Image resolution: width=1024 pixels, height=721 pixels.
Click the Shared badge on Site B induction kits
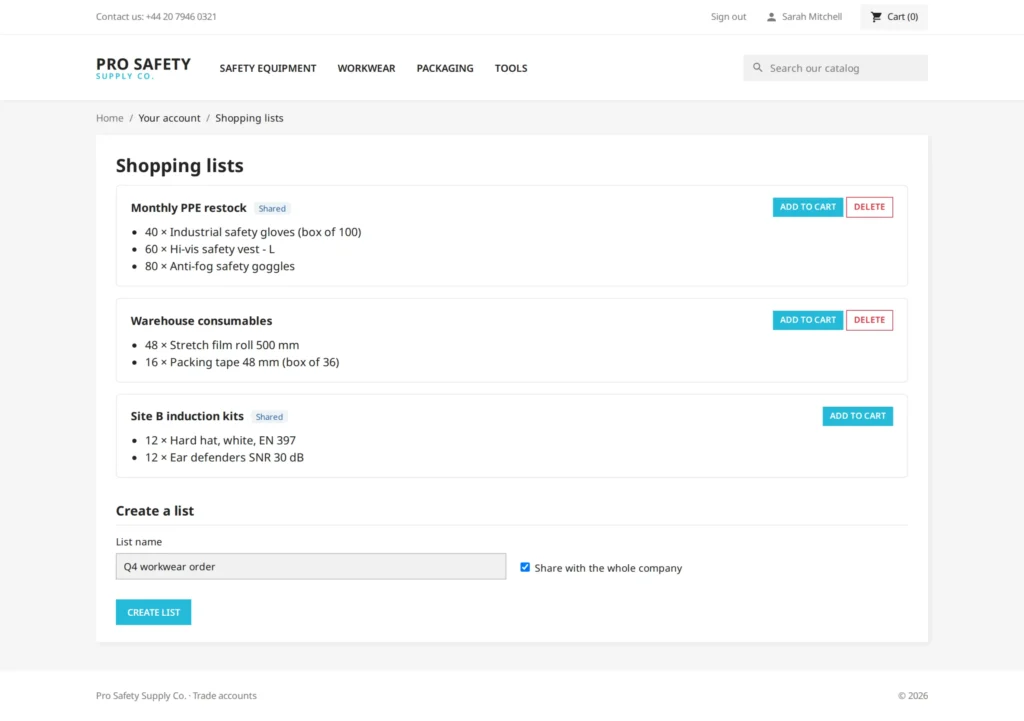(x=269, y=417)
